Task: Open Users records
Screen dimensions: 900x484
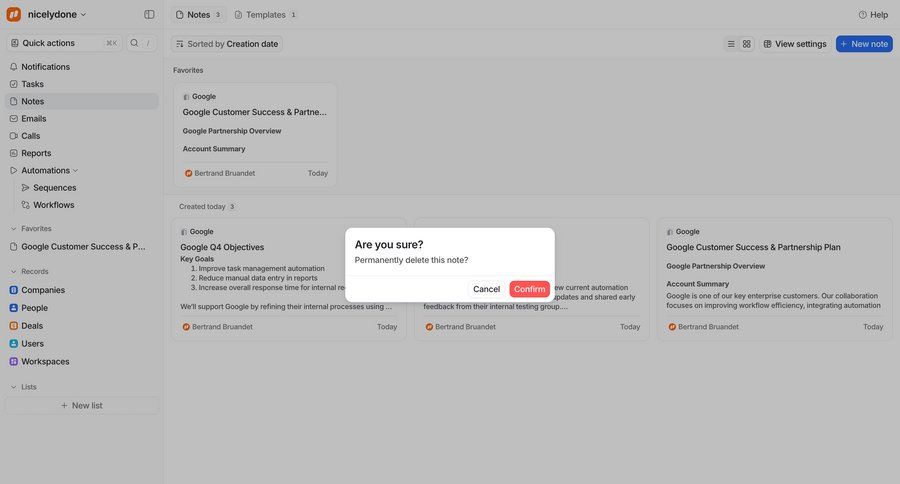Action: 82,343
